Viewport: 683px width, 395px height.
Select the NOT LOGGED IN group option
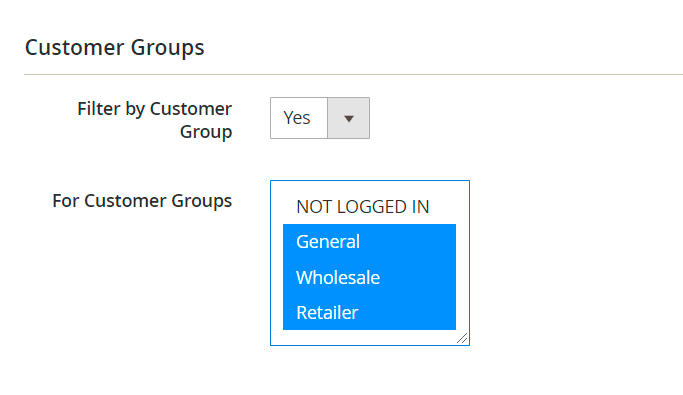click(369, 206)
